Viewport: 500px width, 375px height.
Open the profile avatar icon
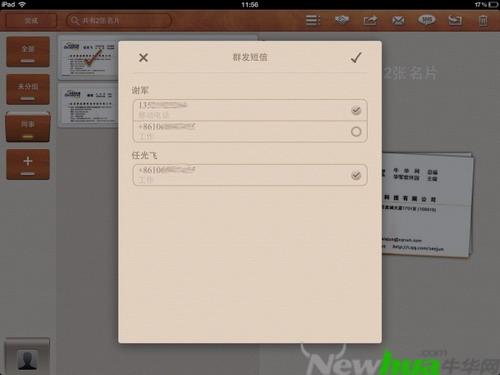point(27,358)
